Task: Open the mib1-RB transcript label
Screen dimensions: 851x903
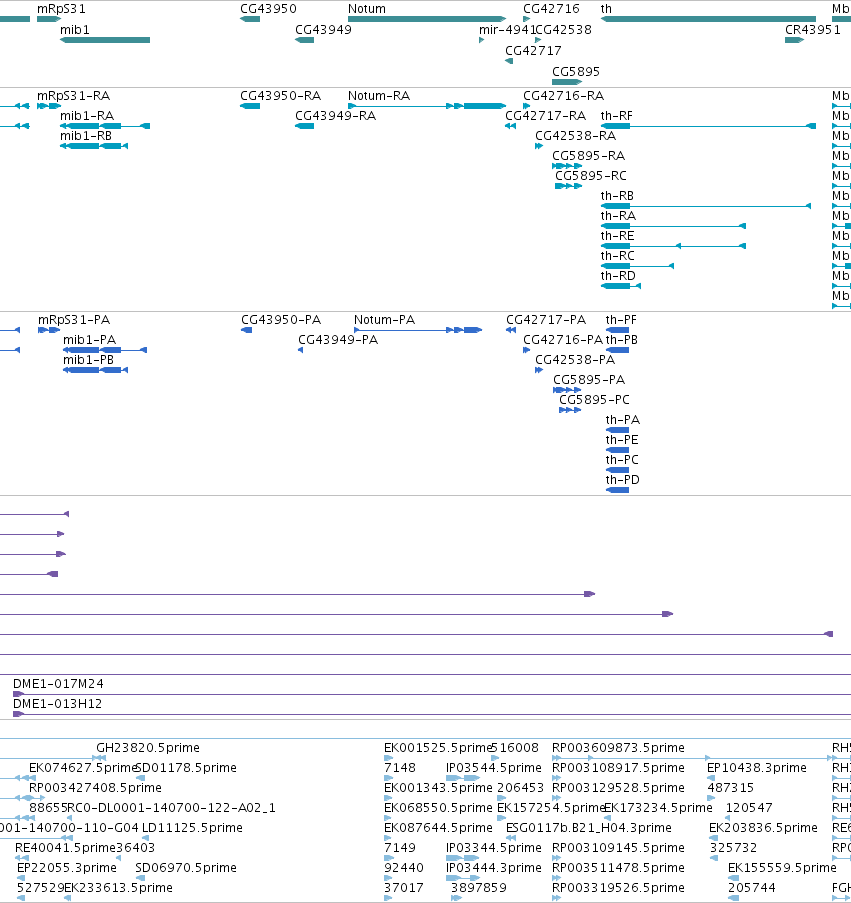Action: click(x=86, y=136)
